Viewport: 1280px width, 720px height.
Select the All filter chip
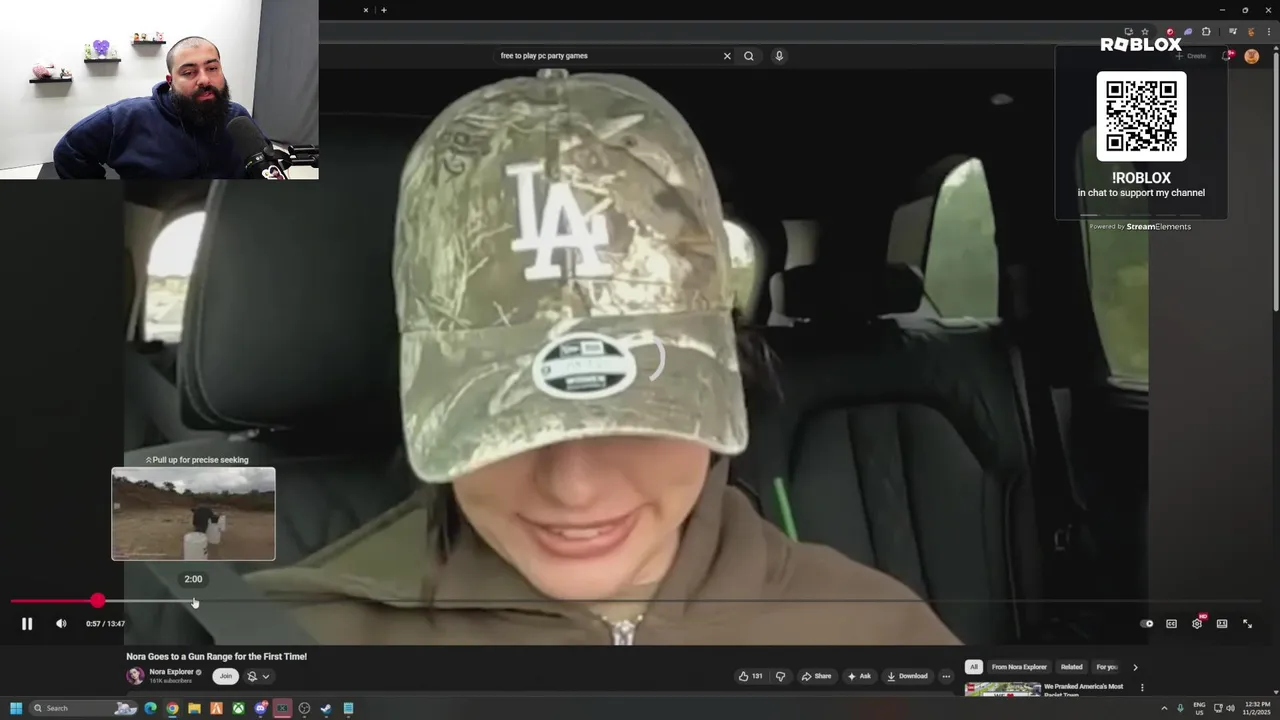(x=973, y=667)
